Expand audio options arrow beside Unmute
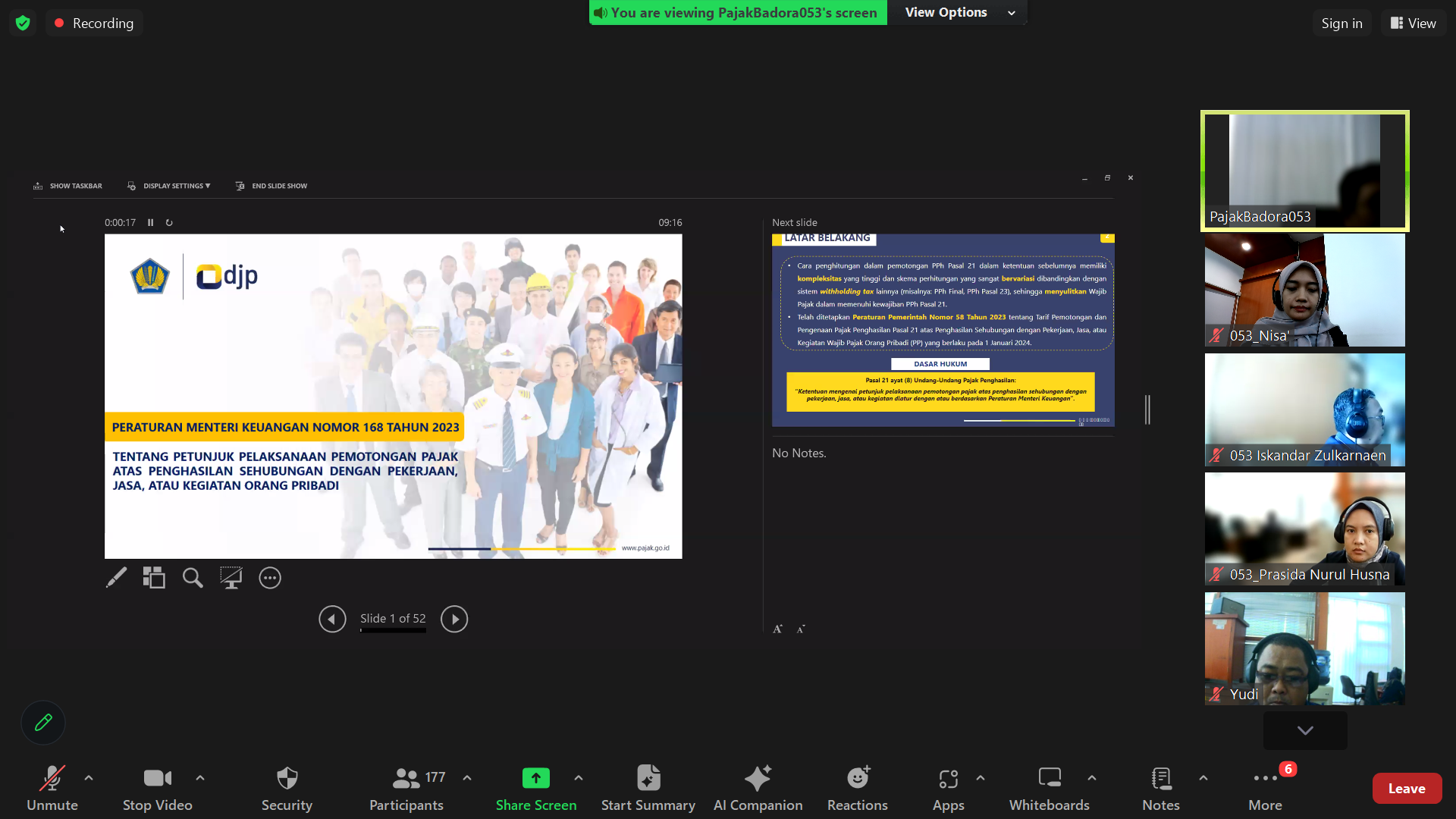Viewport: 1456px width, 819px height. 89,778
